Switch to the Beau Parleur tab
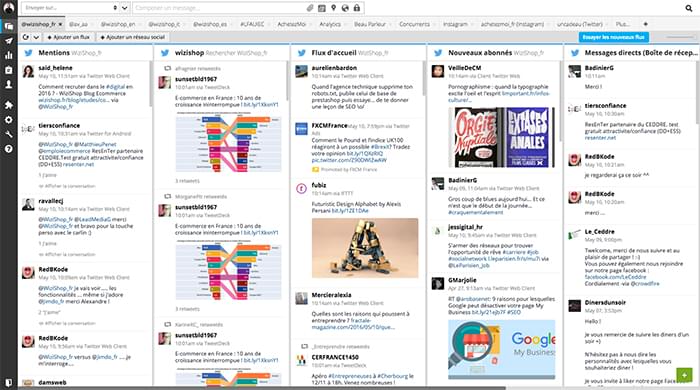This screenshot has height=390, width=700. (x=370, y=24)
